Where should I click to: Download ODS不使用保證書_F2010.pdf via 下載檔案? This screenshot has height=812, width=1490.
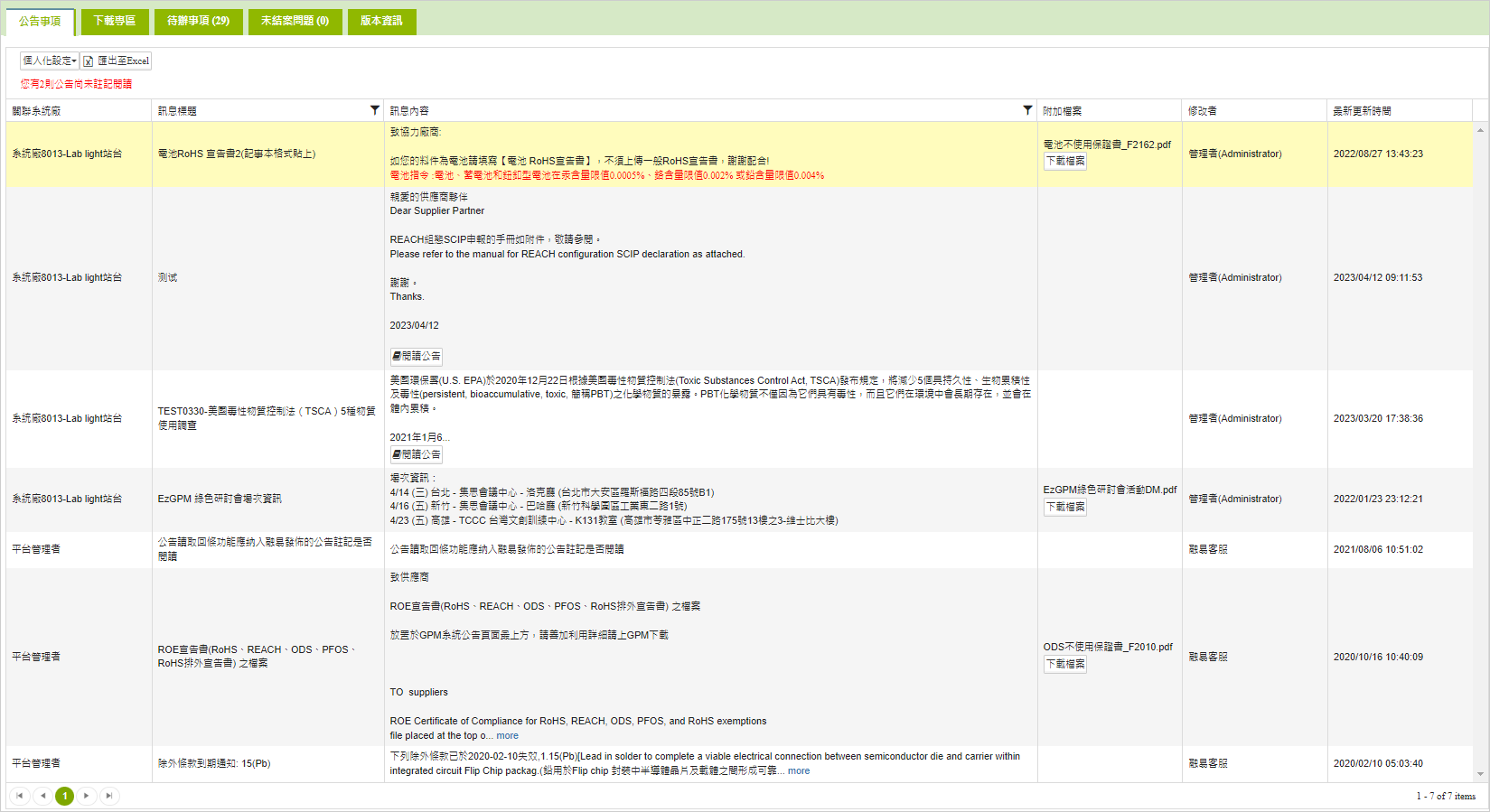[1065, 664]
